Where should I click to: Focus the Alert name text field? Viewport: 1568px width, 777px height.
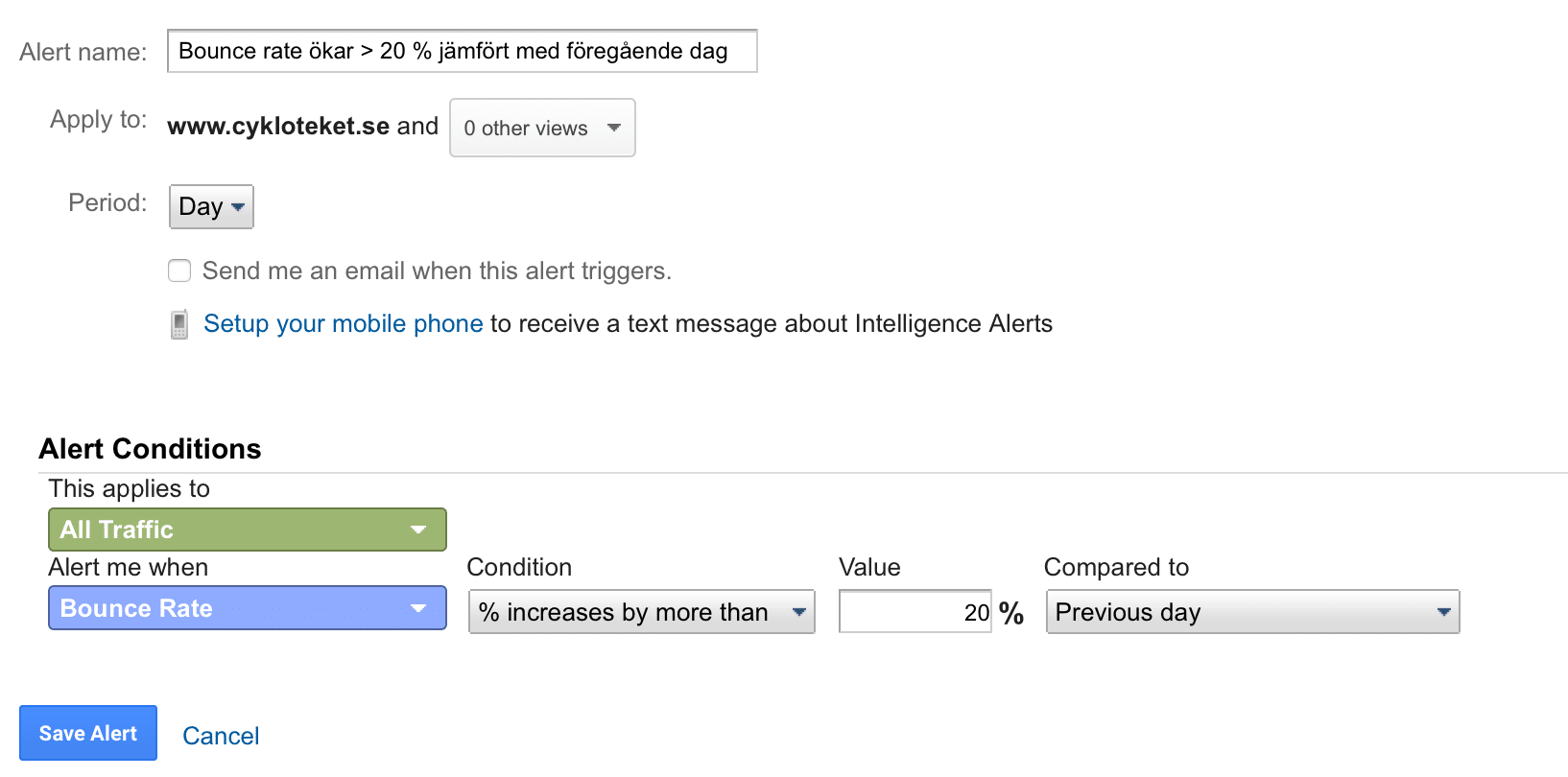pos(463,51)
